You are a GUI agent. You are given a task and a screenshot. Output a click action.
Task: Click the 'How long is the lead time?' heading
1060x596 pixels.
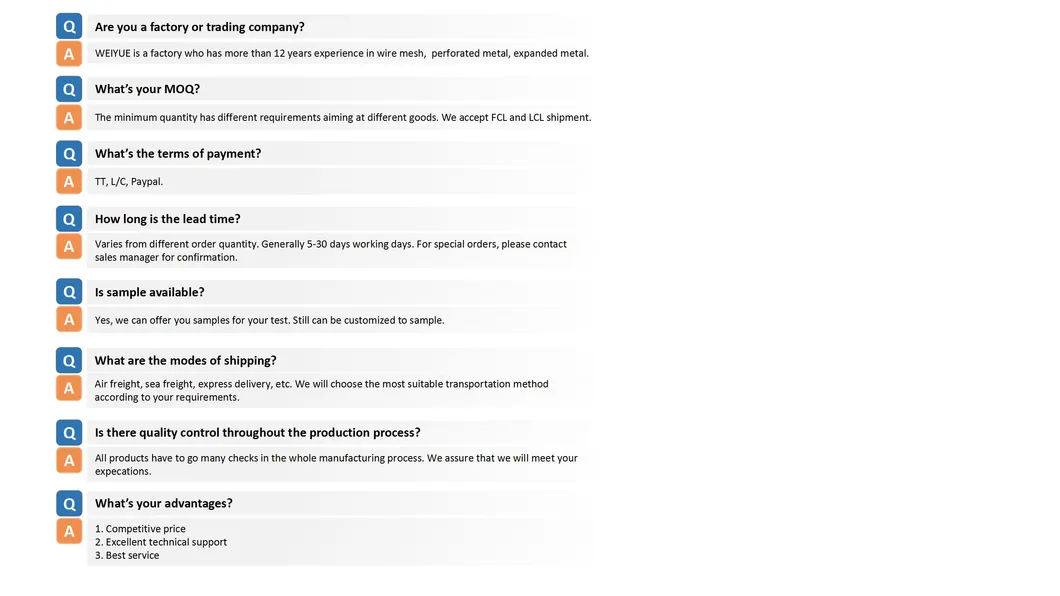(x=167, y=219)
